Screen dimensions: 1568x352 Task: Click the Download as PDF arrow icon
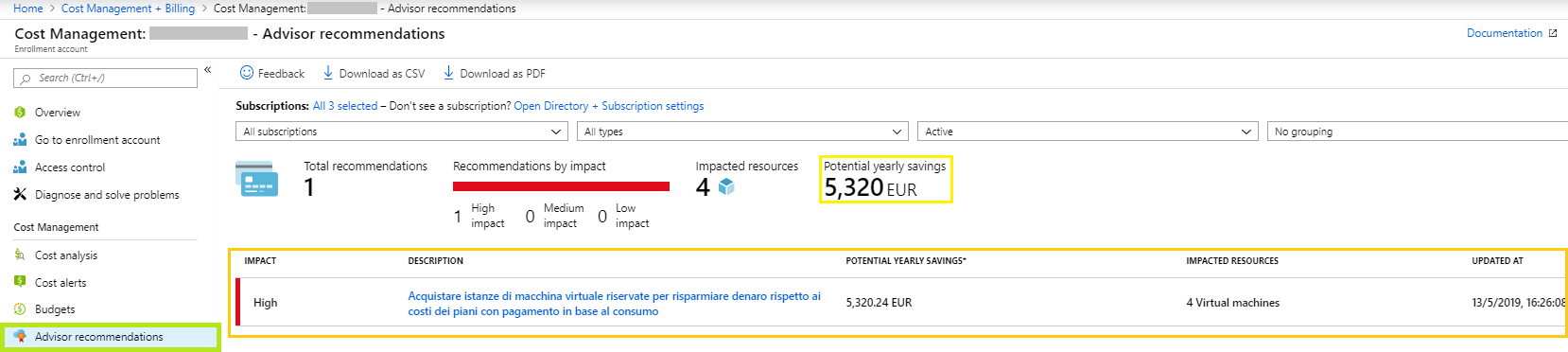pyautogui.click(x=449, y=73)
